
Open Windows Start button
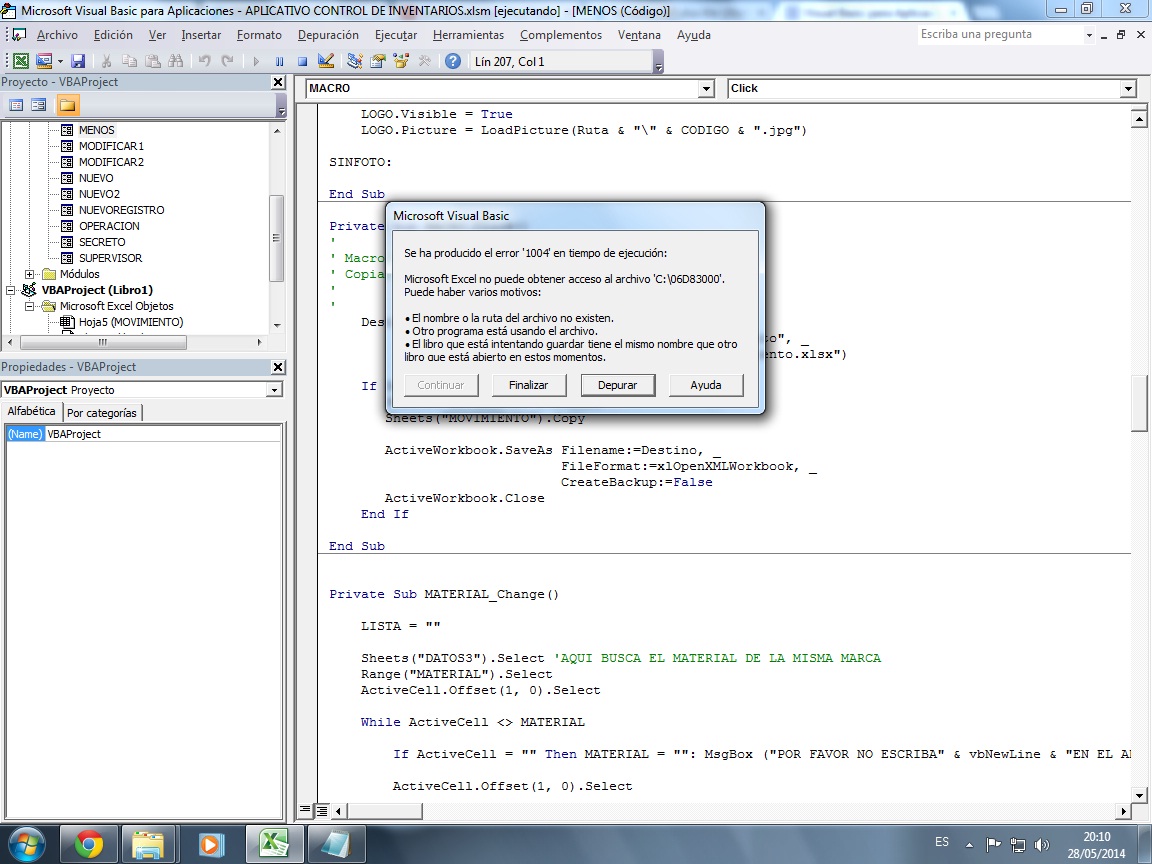point(27,844)
